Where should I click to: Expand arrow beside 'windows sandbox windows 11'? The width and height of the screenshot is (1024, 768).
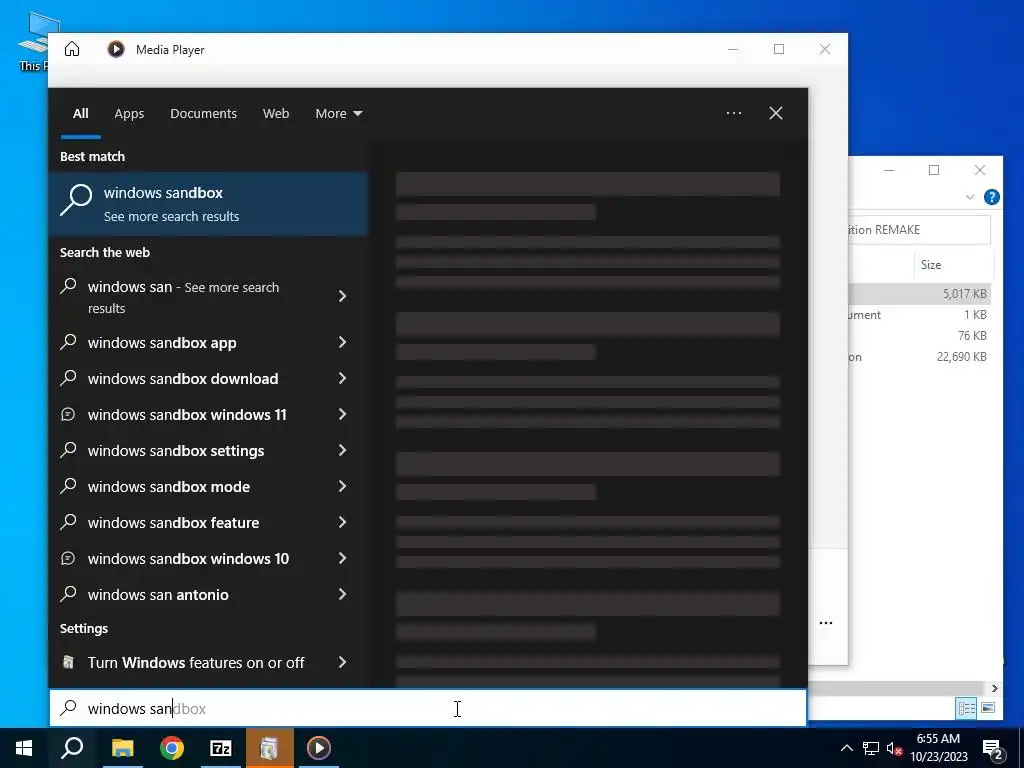click(x=342, y=415)
